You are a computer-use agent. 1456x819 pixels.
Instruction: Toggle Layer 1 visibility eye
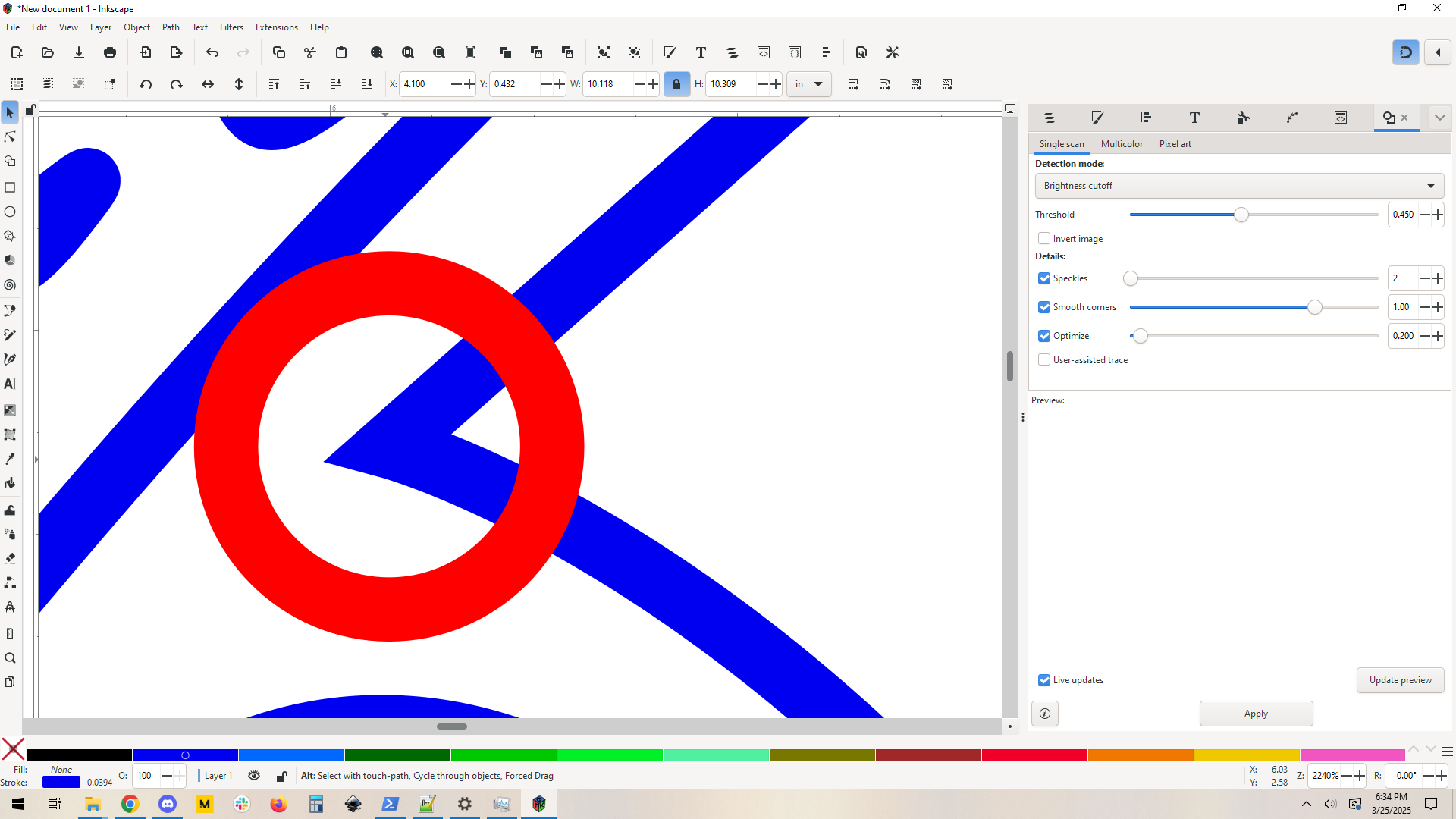pyautogui.click(x=254, y=776)
